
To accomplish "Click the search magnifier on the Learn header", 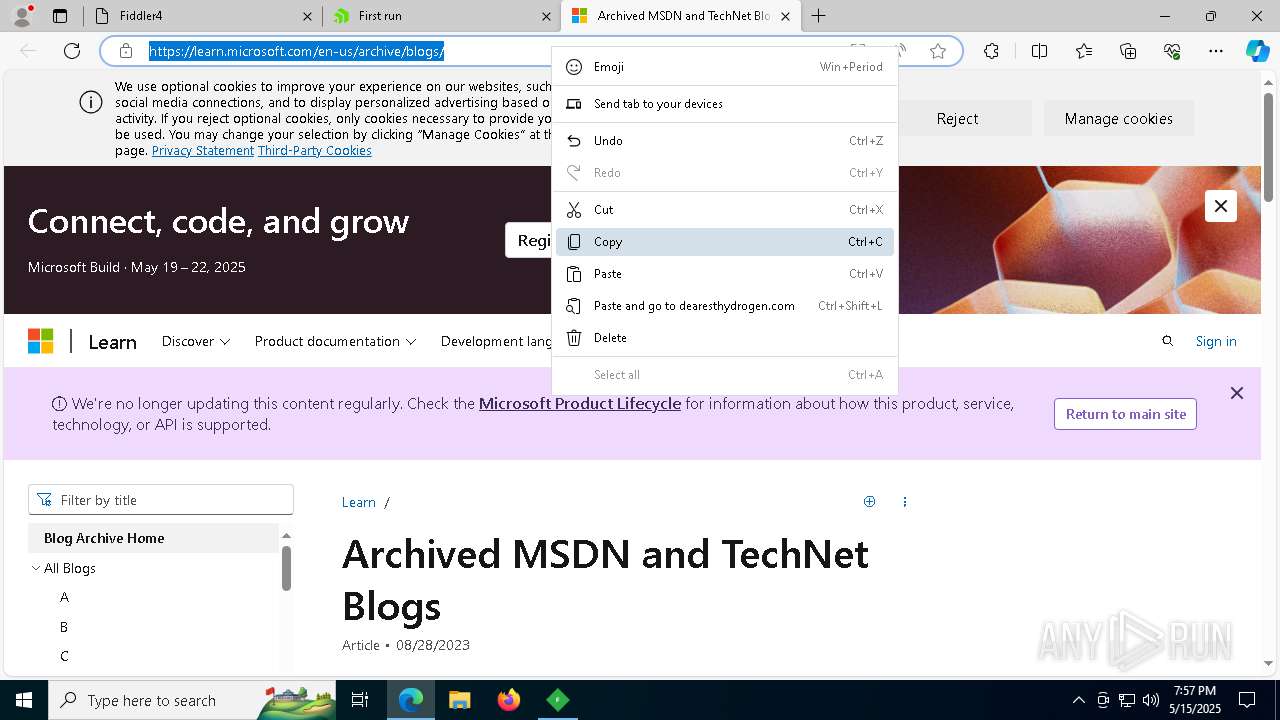I will point(1167,341).
